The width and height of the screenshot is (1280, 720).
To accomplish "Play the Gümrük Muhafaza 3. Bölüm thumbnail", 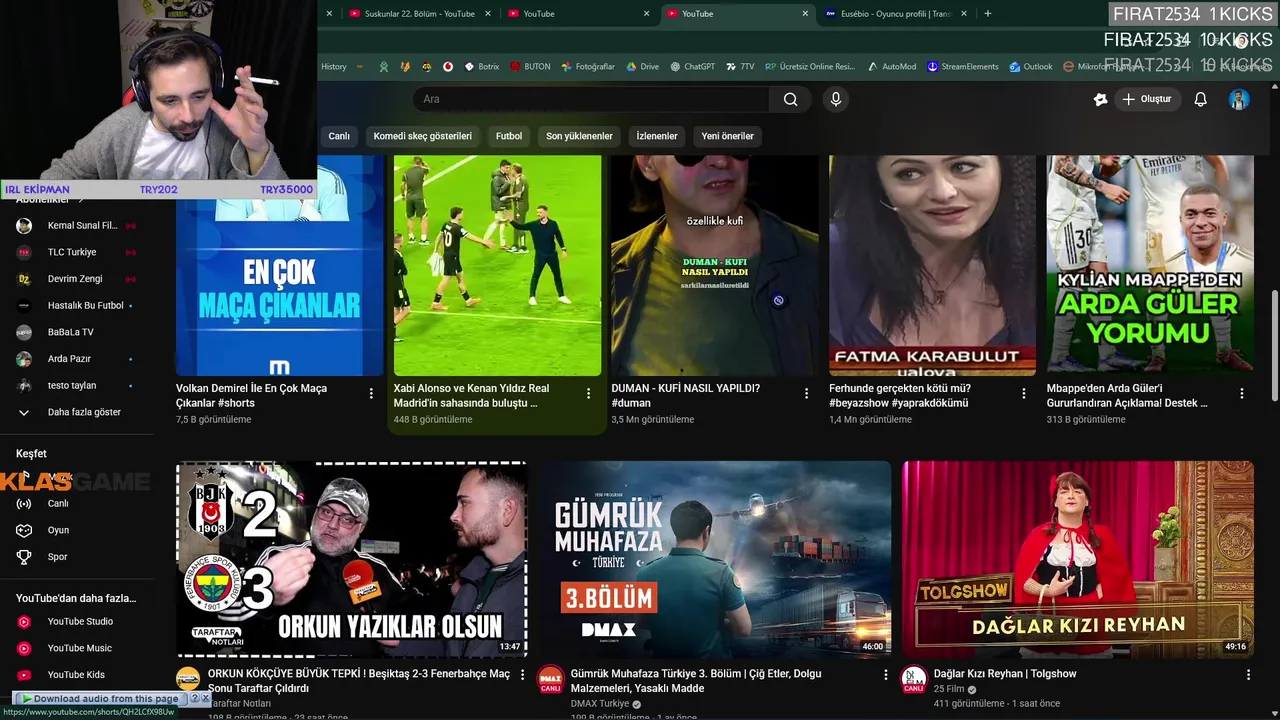I will 715,559.
